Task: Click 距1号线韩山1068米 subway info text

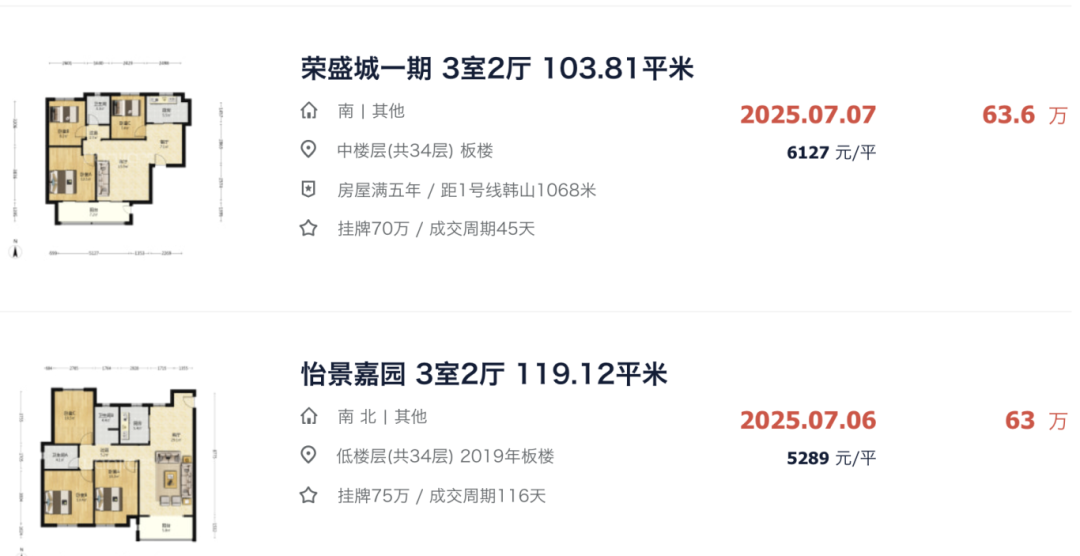Action: coord(518,190)
